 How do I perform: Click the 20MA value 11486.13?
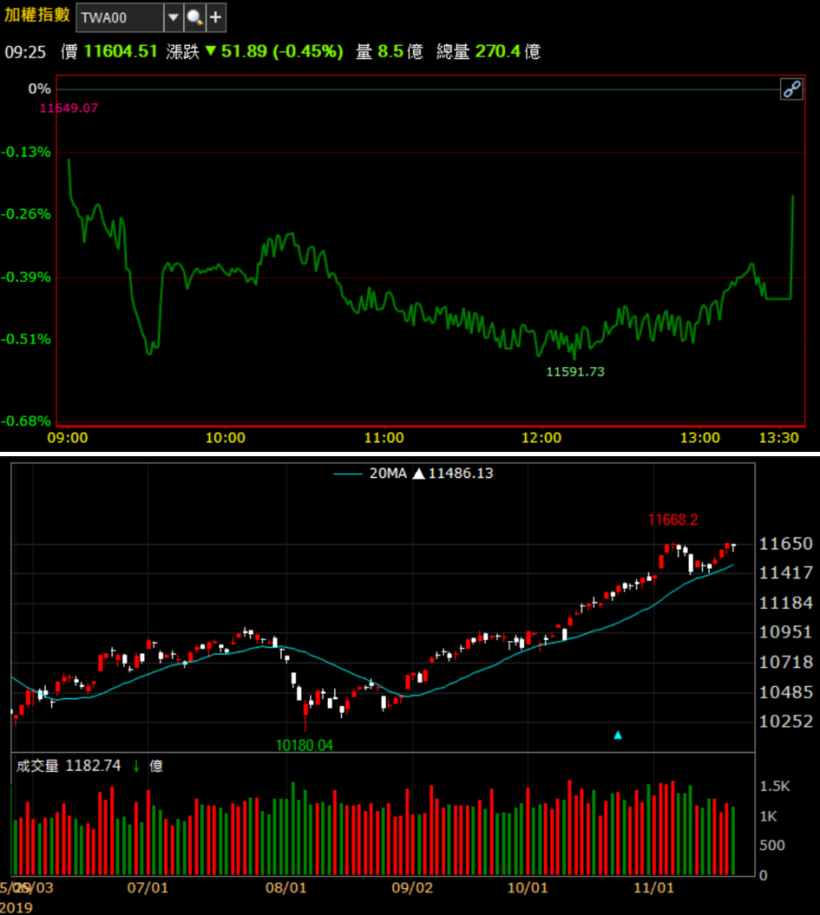[x=460, y=473]
